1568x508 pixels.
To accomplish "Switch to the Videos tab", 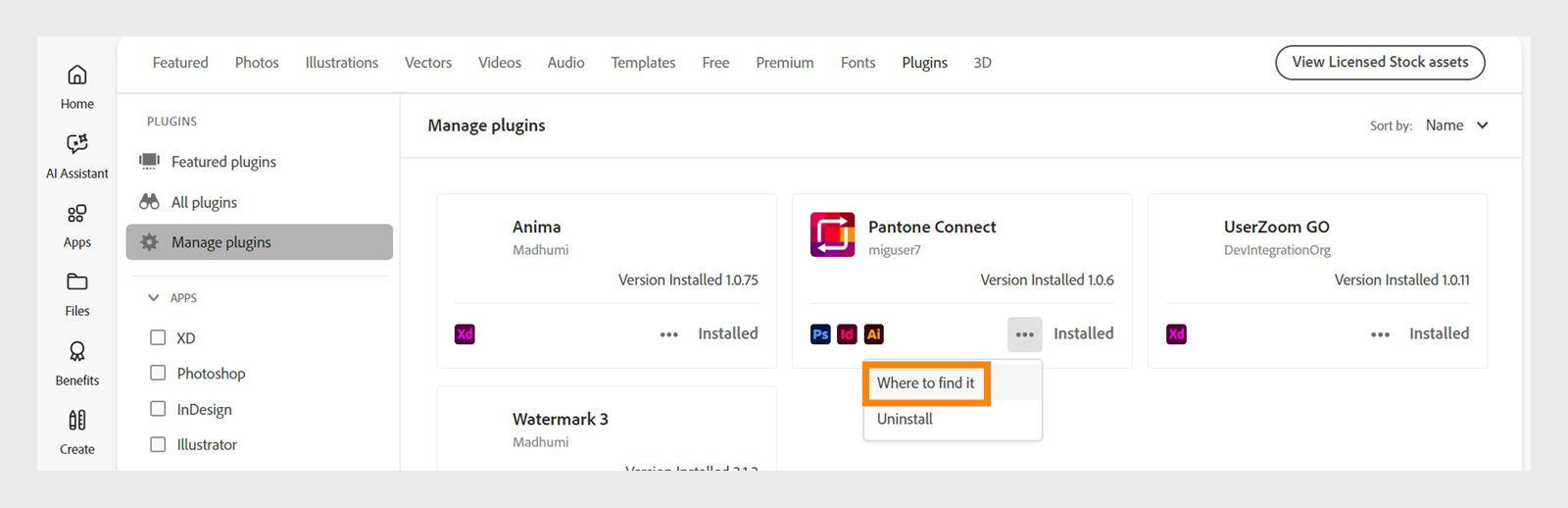I will [x=500, y=63].
